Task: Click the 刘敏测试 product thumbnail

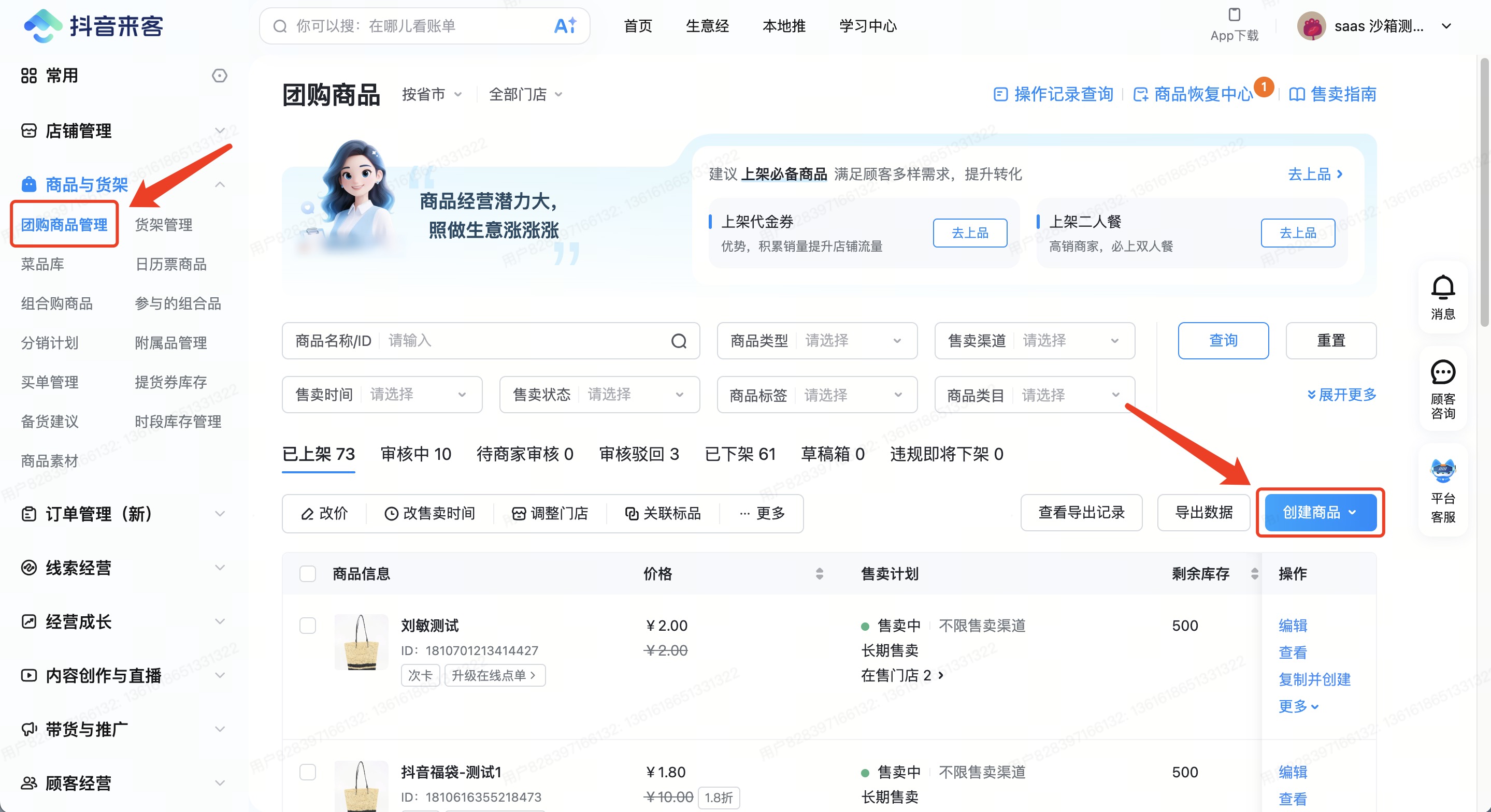Action: pos(361,642)
